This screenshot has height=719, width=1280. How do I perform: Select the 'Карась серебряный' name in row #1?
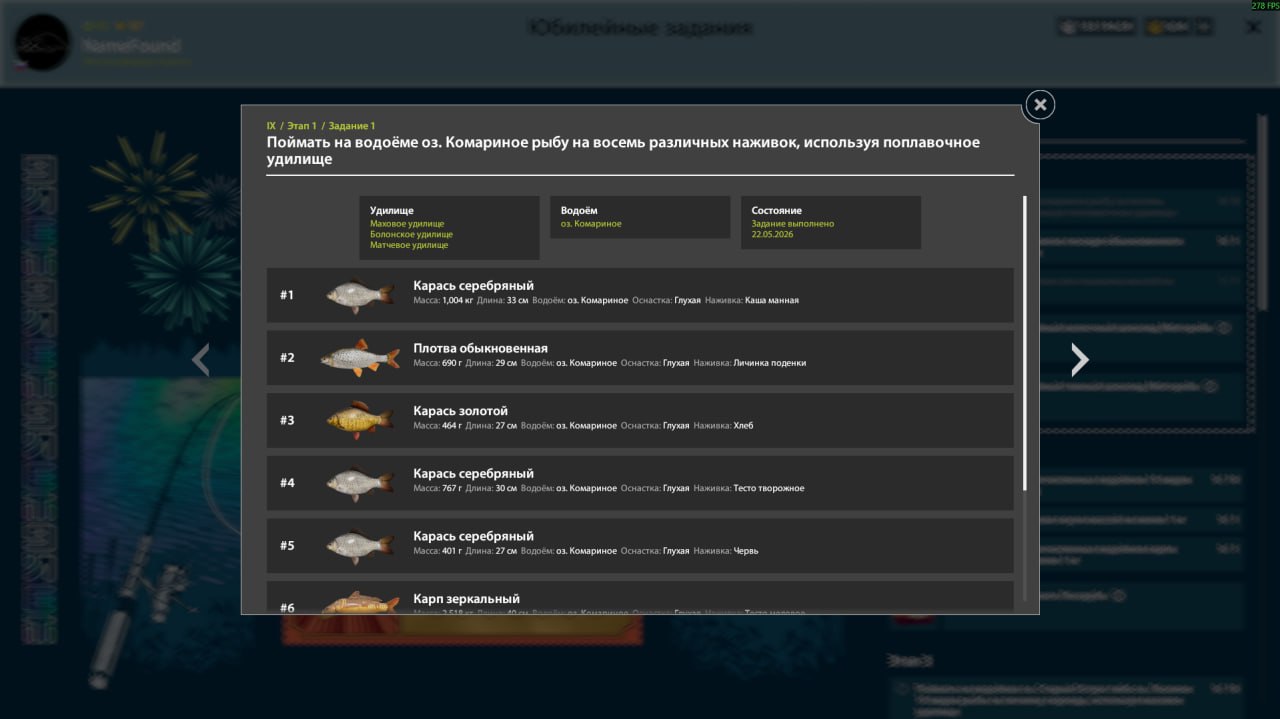474,285
